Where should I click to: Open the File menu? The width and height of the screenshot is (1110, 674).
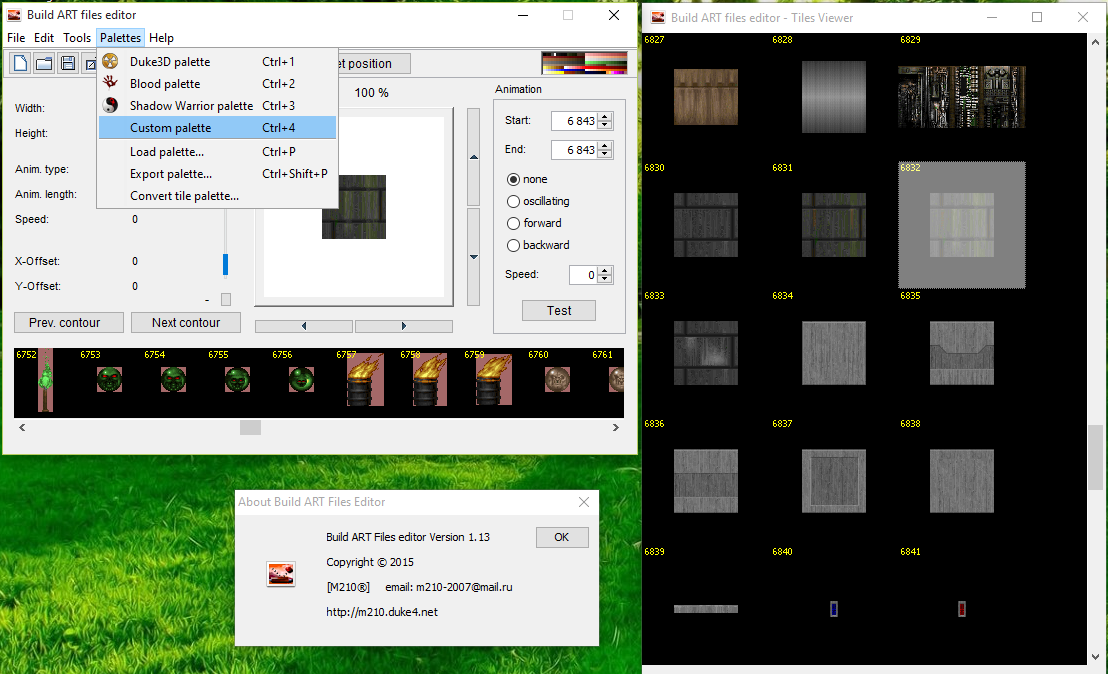(x=16, y=38)
